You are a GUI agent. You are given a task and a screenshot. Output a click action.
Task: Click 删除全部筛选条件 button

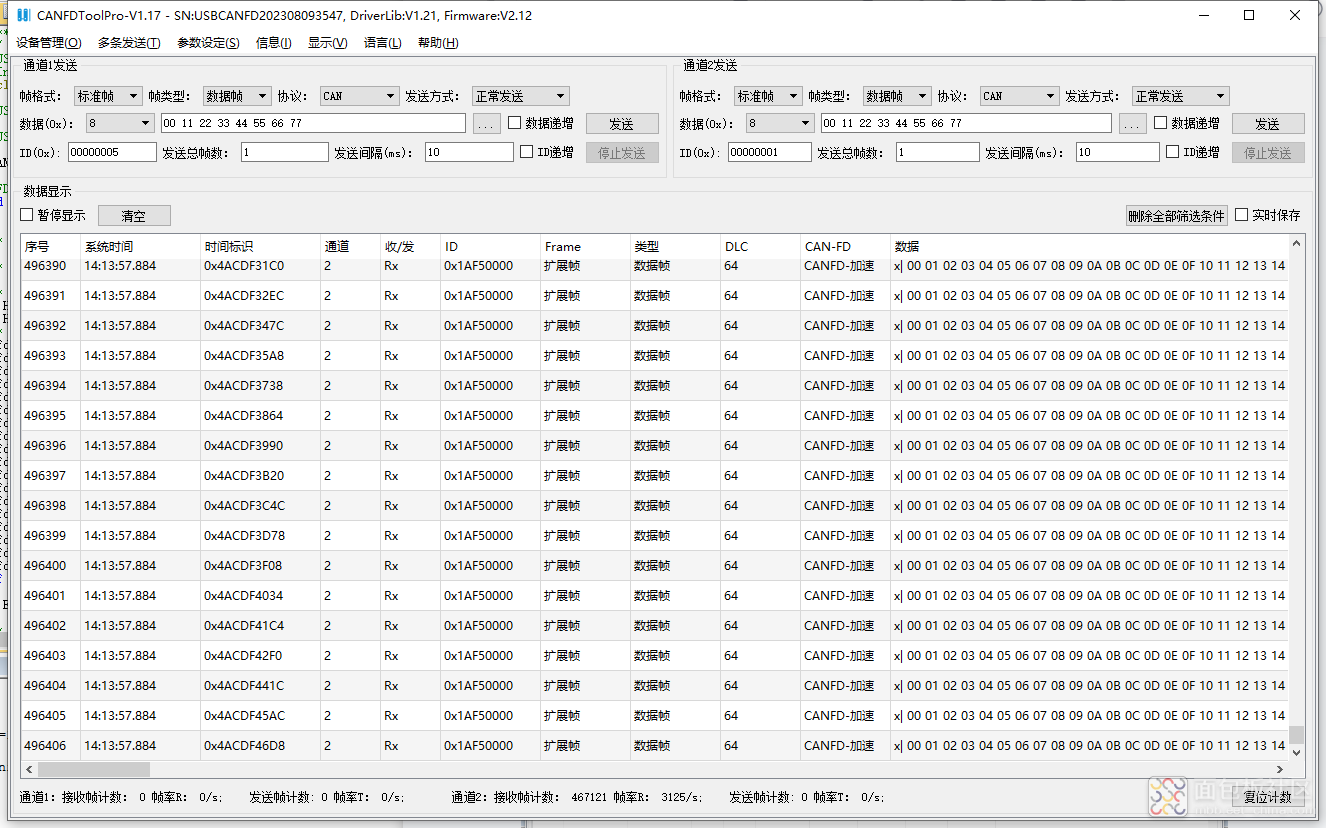(x=1176, y=216)
